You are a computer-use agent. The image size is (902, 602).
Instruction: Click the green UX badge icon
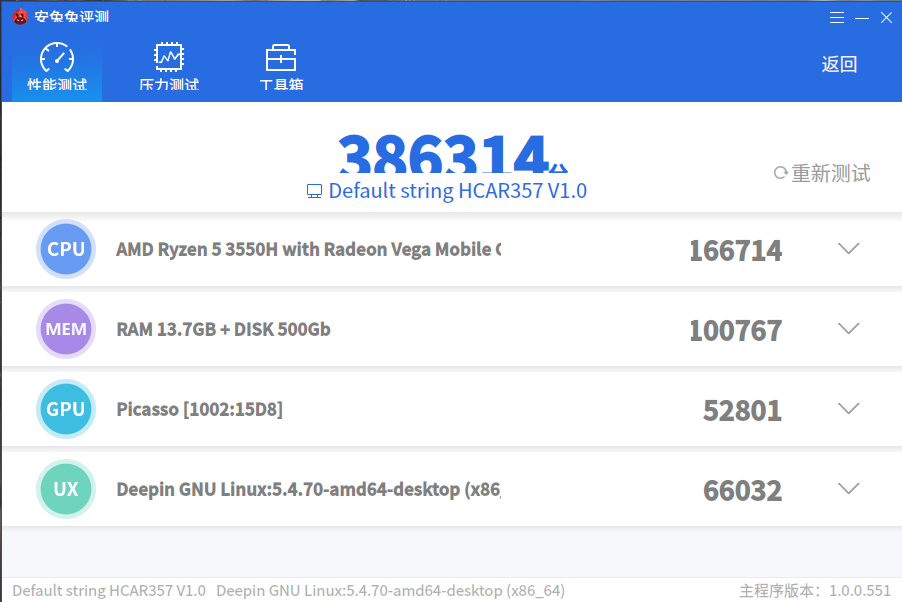[66, 489]
